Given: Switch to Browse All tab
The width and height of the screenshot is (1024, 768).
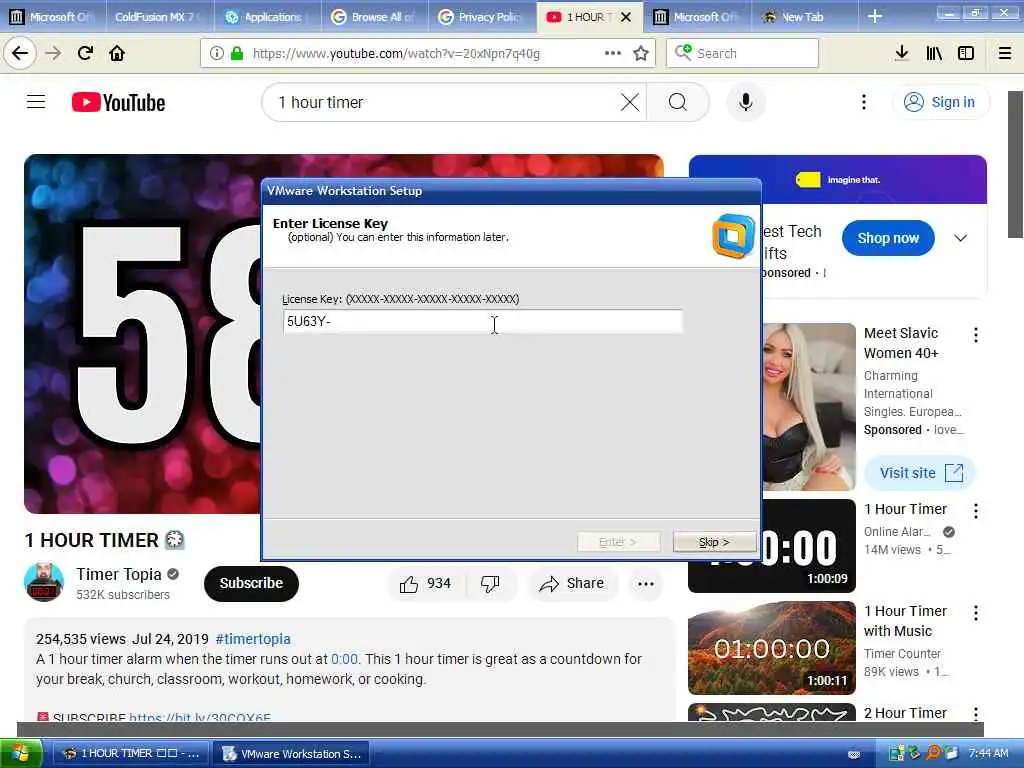Looking at the screenshot, I should coord(374,17).
